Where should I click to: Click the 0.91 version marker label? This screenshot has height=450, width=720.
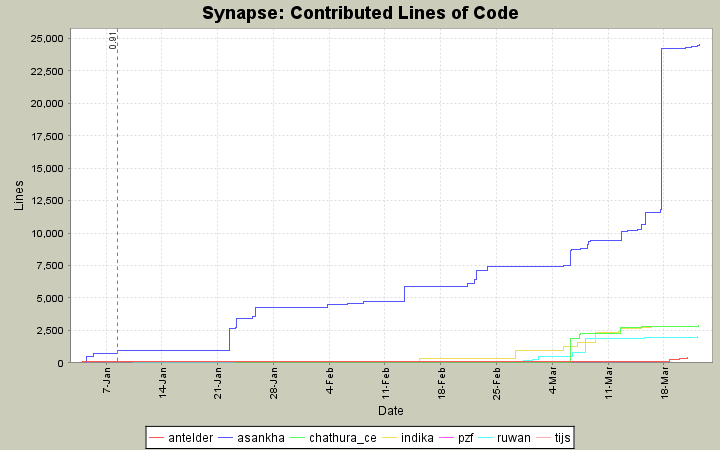(x=113, y=41)
